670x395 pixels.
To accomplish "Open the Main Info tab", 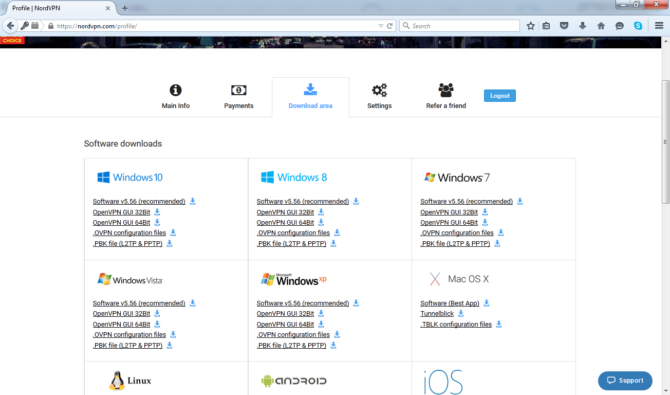I will click(x=176, y=97).
